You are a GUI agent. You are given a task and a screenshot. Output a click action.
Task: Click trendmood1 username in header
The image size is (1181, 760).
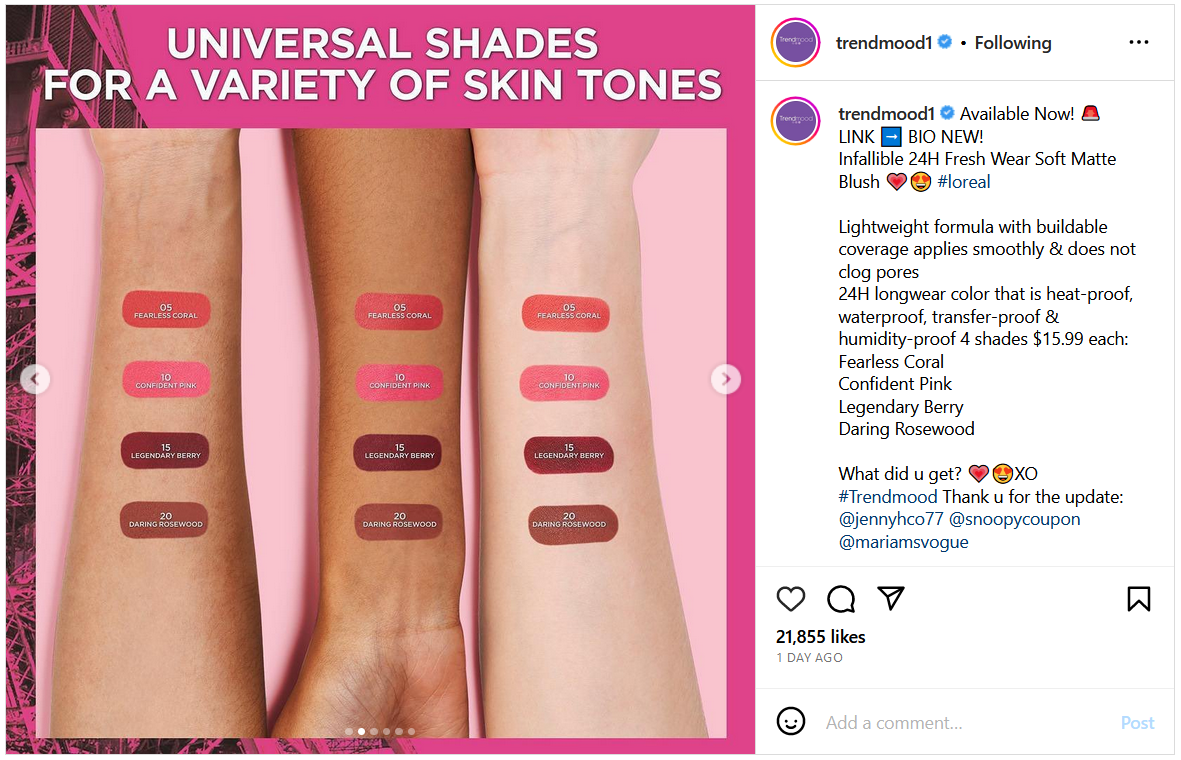(883, 43)
